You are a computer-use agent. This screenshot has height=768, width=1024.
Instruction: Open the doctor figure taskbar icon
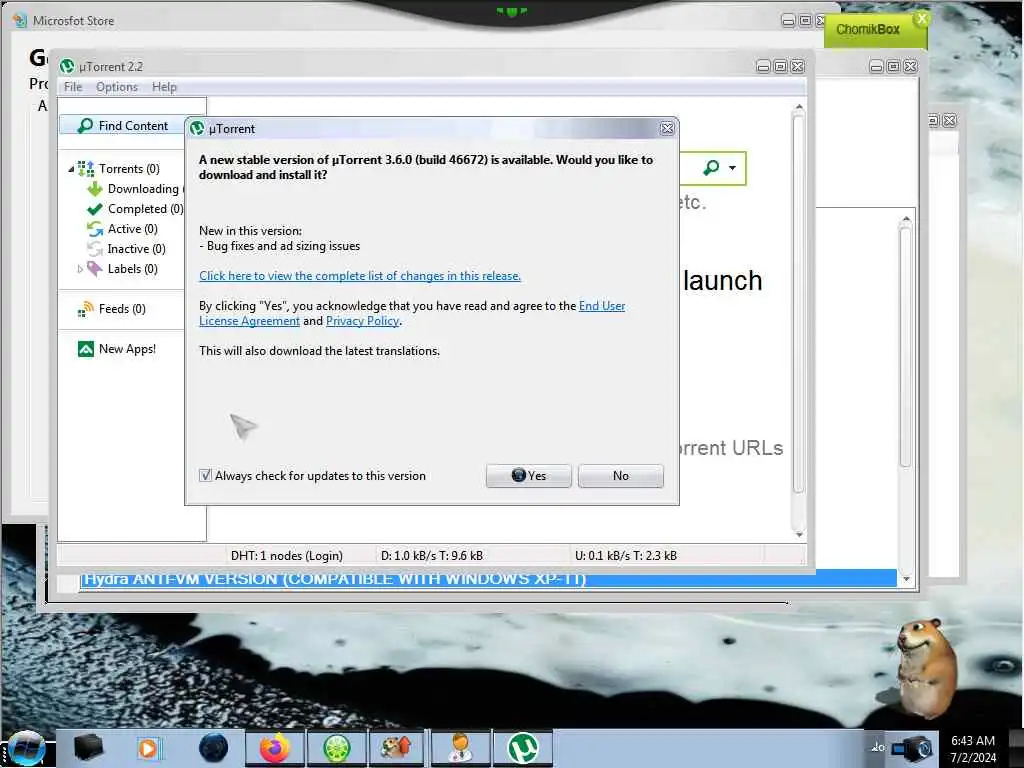(460, 748)
